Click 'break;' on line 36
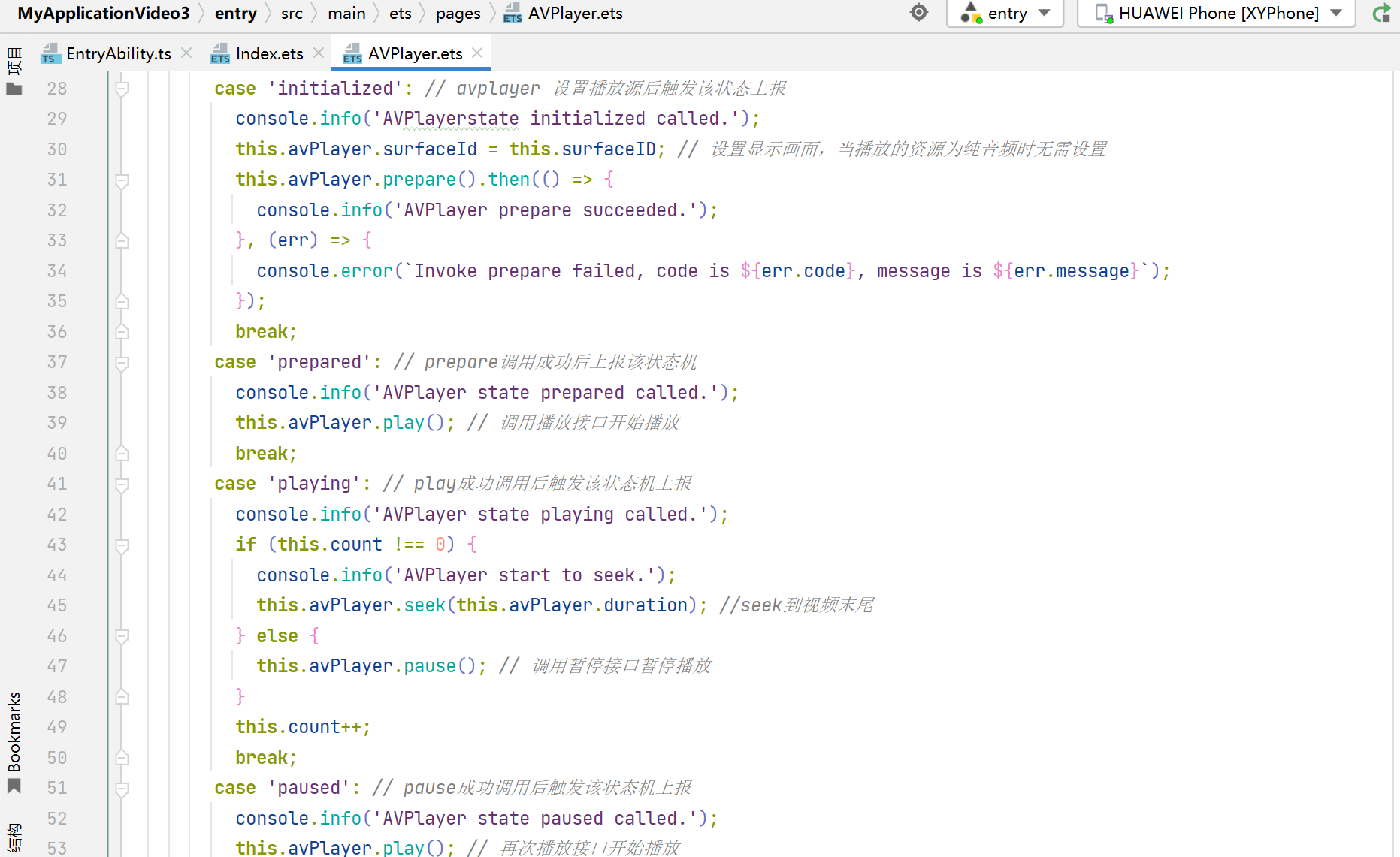This screenshot has width=1400, height=857. pyautogui.click(x=266, y=332)
